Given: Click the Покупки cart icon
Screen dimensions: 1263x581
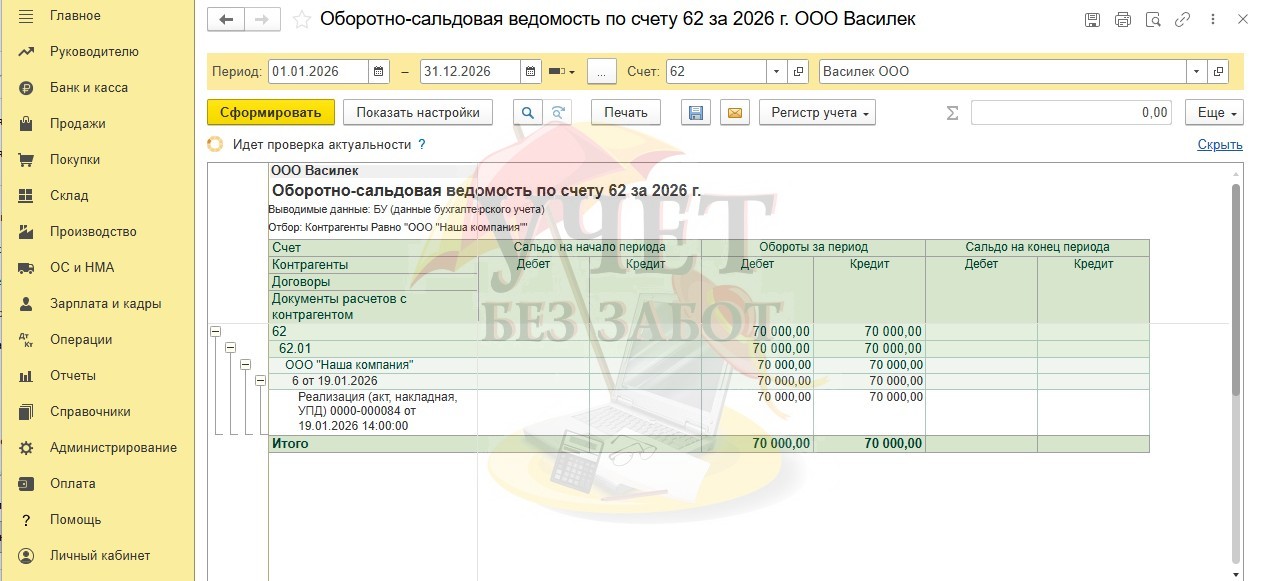Looking at the screenshot, I should coord(26,160).
